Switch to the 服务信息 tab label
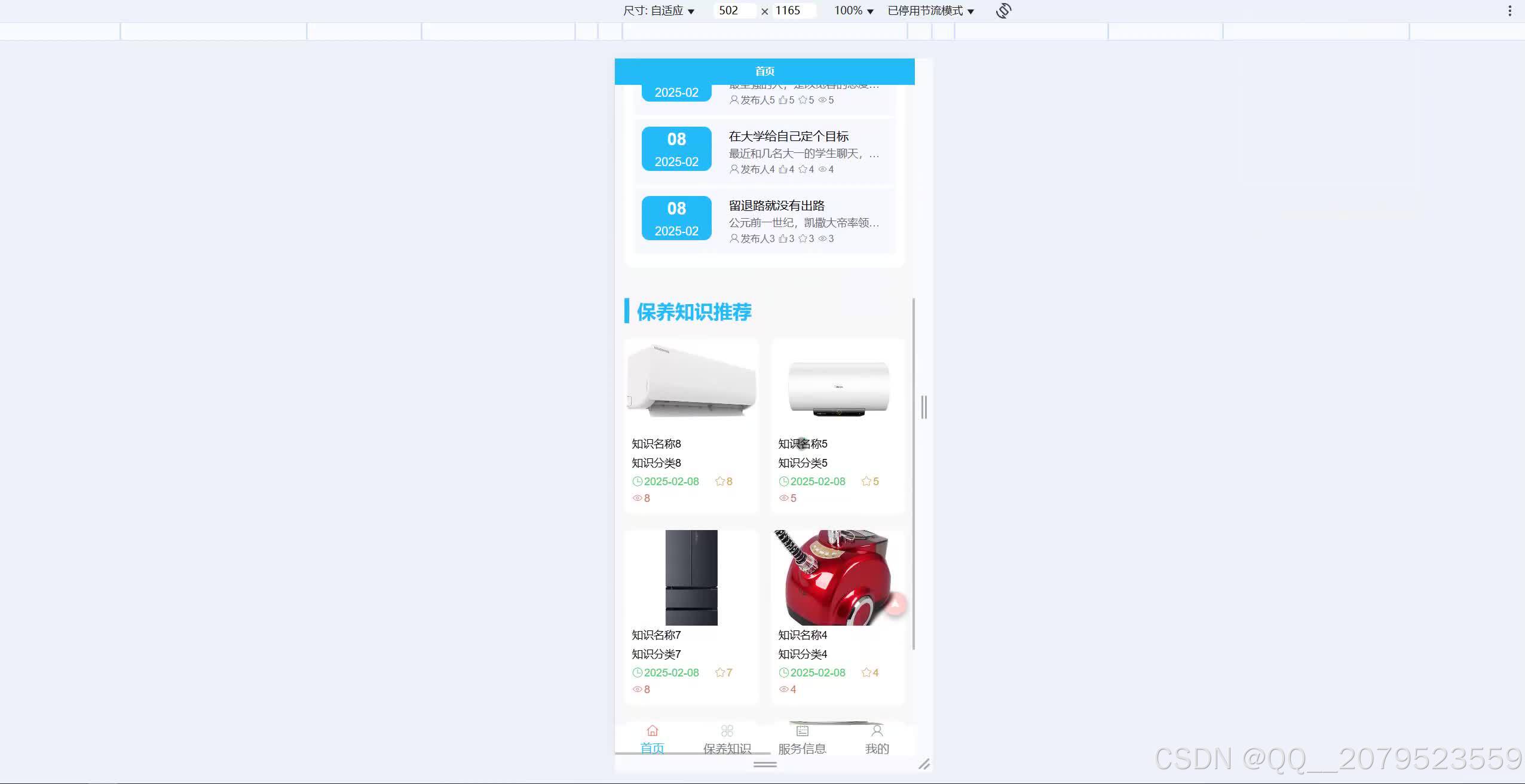The height and width of the screenshot is (784, 1525). pyautogui.click(x=802, y=748)
